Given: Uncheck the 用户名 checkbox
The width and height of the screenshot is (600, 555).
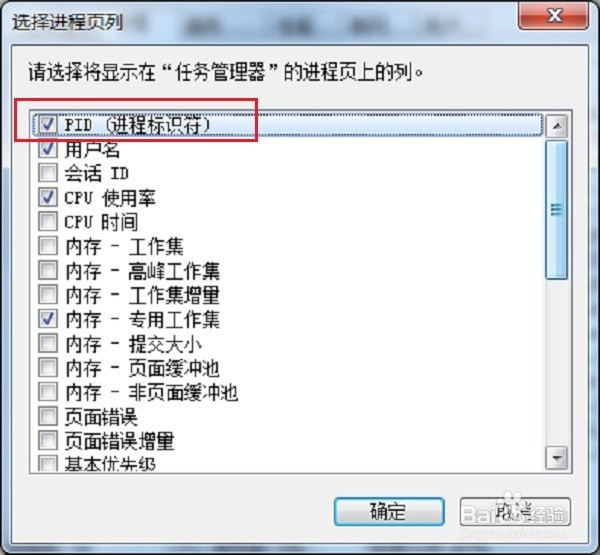Looking at the screenshot, I should pyautogui.click(x=48, y=149).
